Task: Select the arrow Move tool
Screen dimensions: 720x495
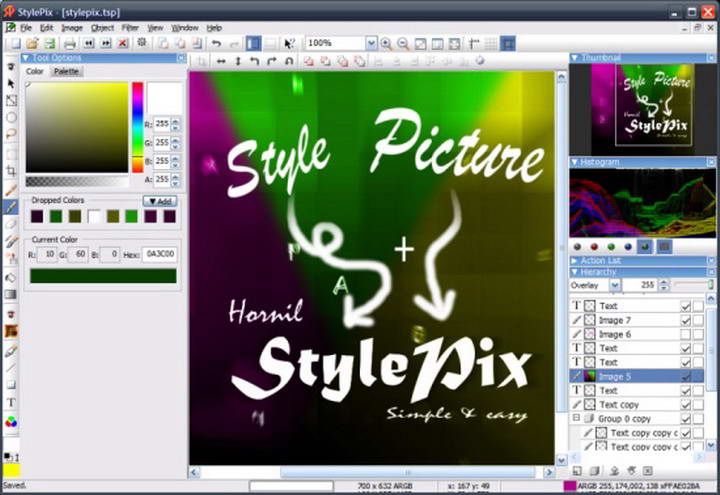Action: click(11, 84)
